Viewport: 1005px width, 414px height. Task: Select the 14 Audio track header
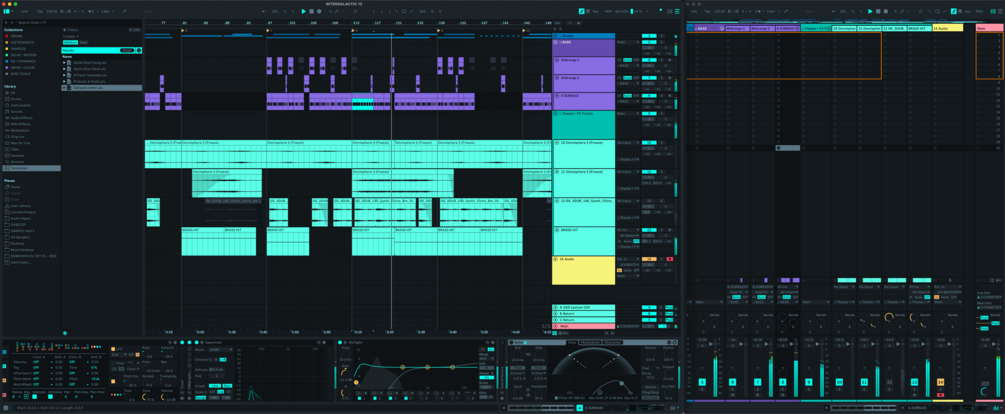tap(583, 270)
